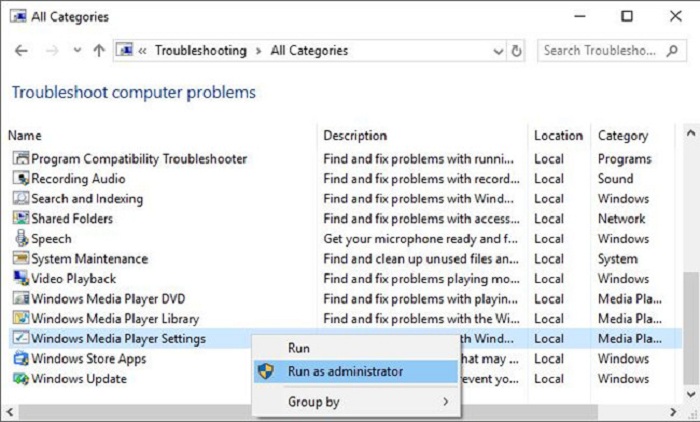
Task: Click 'Find and clean up unused files' description
Action: (x=421, y=259)
